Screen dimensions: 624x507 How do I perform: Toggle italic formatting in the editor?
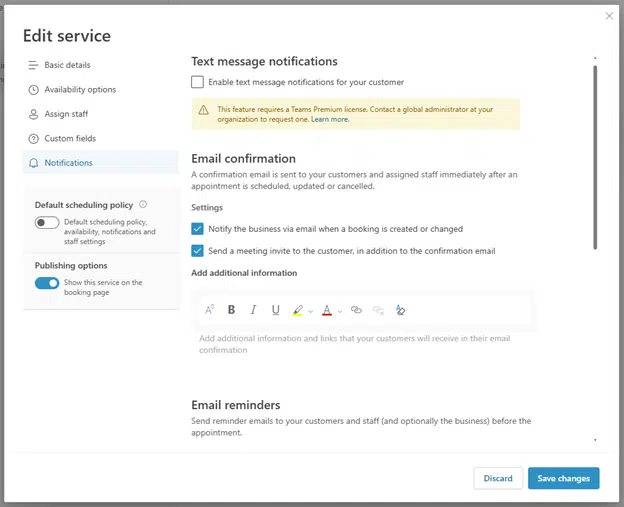tap(253, 310)
